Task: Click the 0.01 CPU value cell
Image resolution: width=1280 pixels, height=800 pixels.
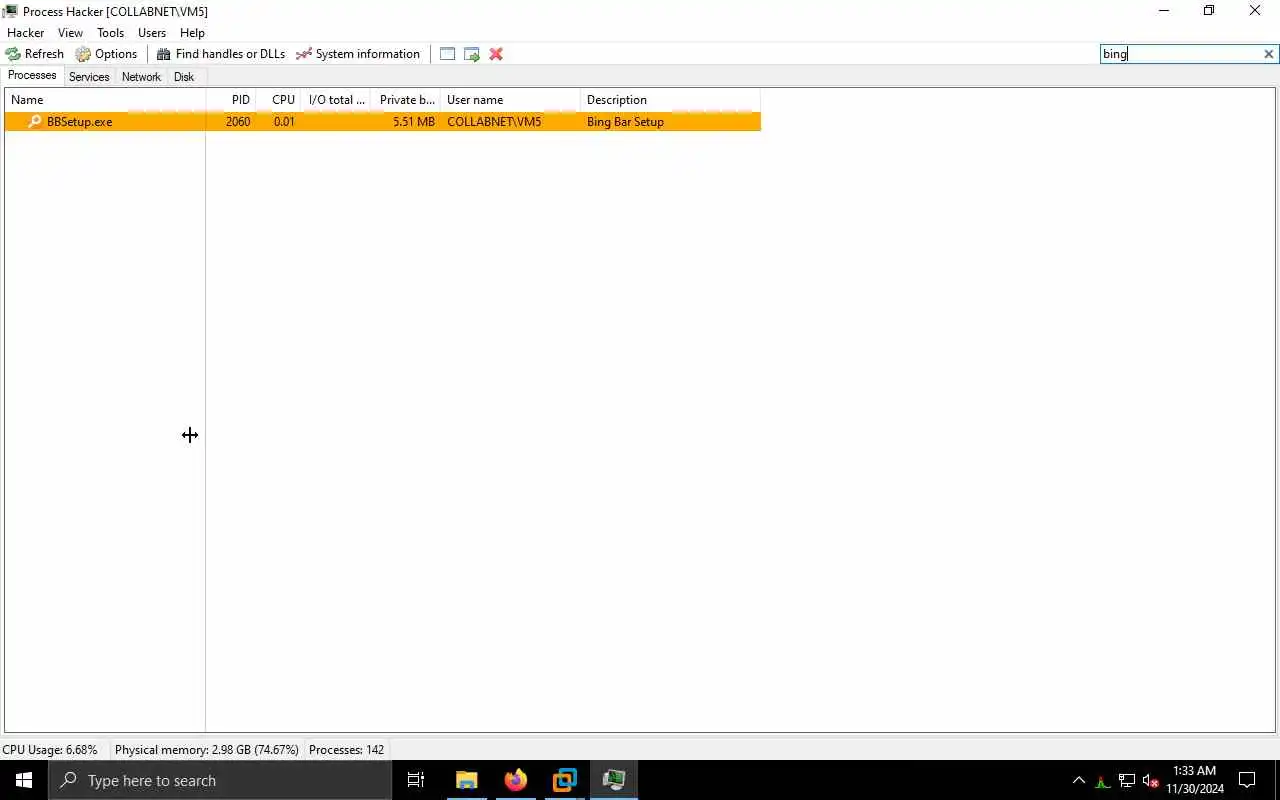Action: [284, 122]
